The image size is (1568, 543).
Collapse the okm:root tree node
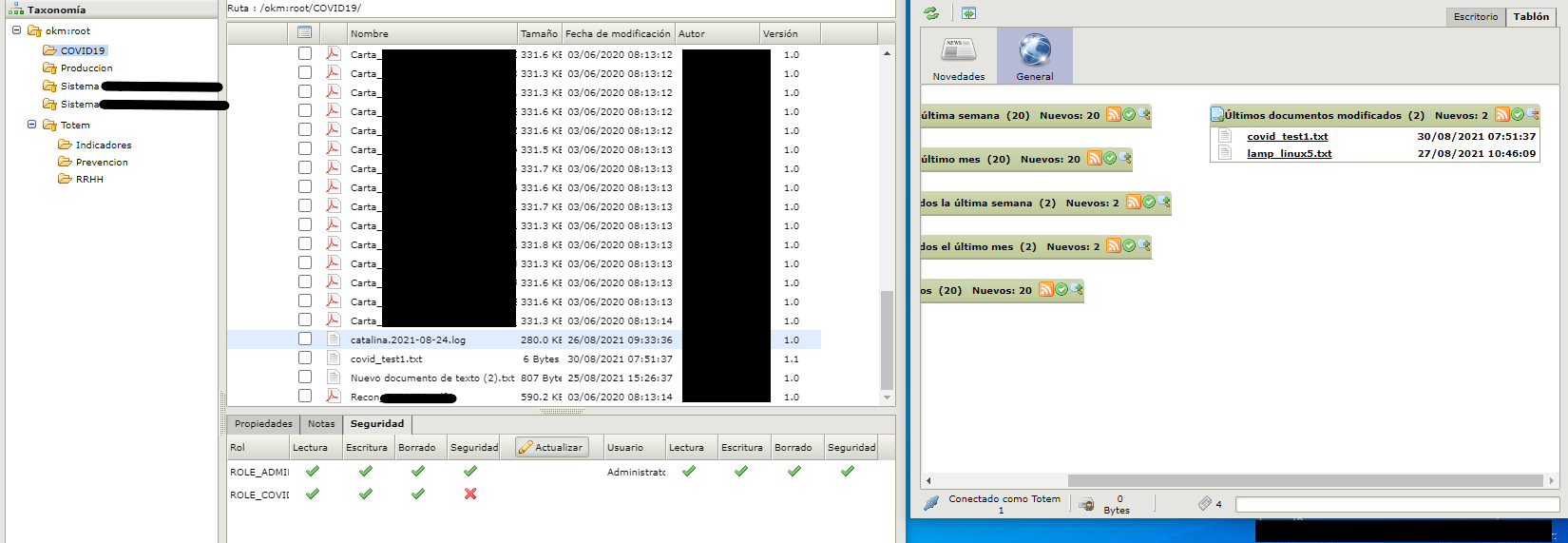click(x=16, y=30)
